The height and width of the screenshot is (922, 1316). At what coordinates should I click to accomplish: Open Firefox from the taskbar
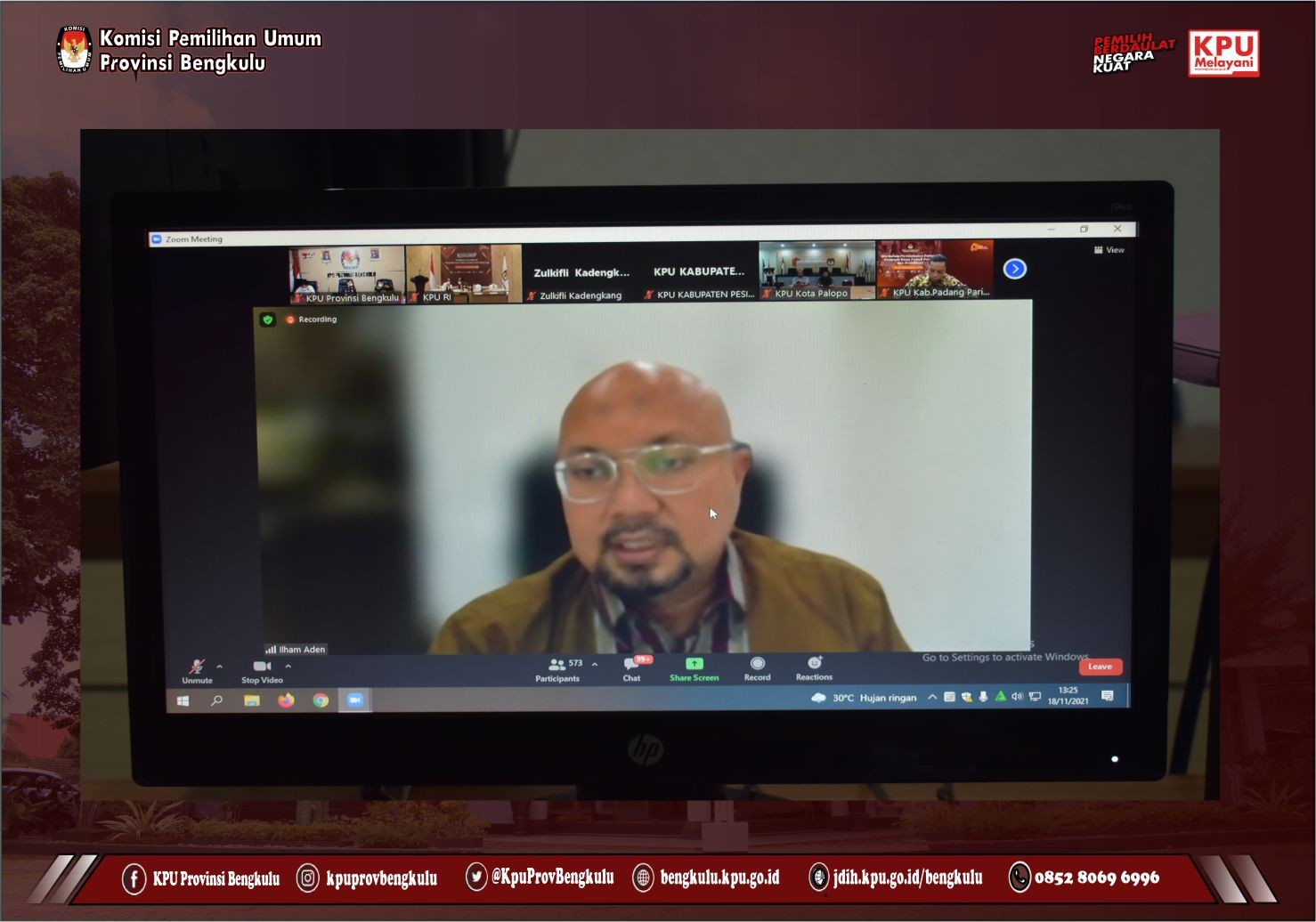click(x=286, y=701)
